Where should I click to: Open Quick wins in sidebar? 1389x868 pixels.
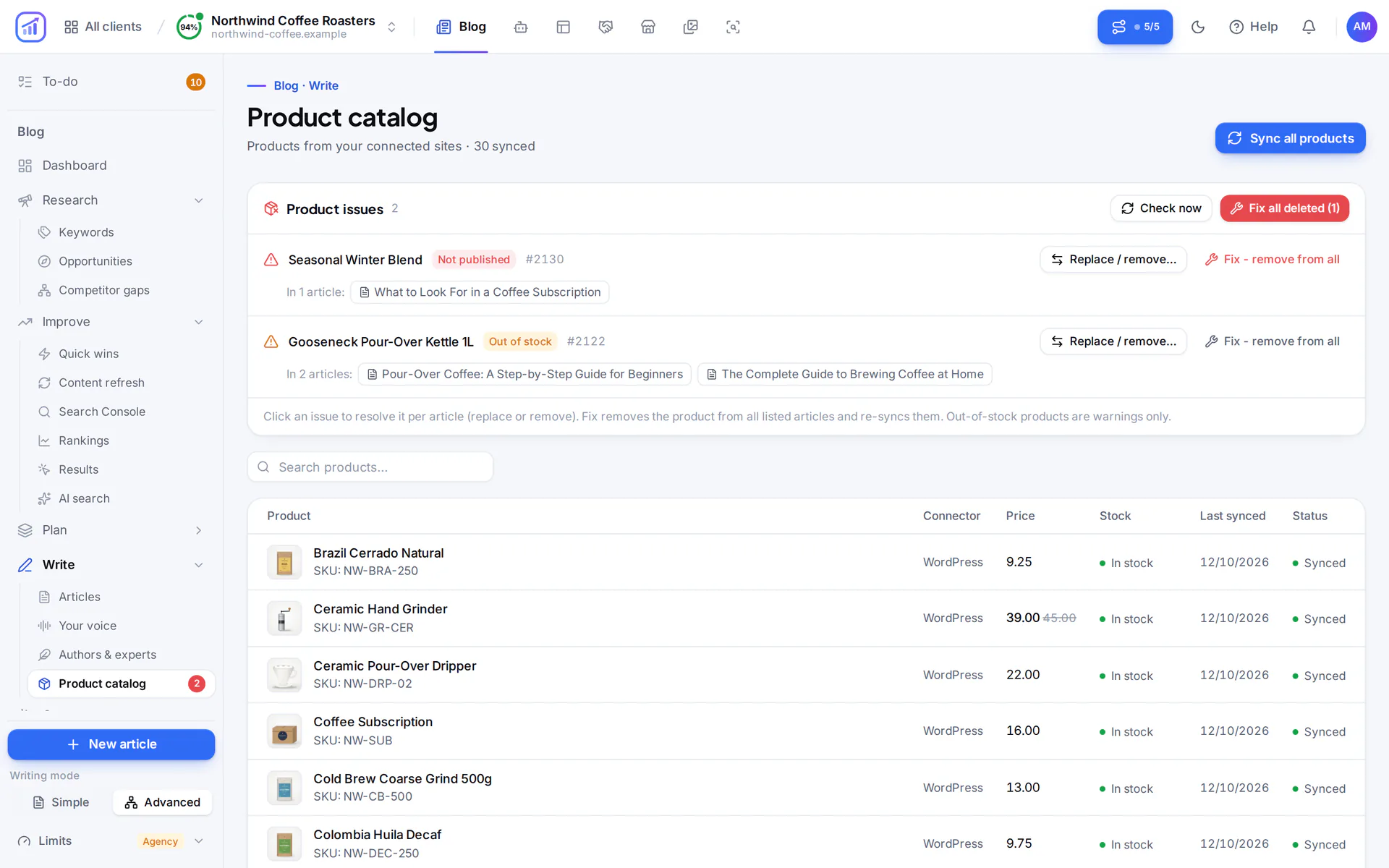tap(121, 354)
